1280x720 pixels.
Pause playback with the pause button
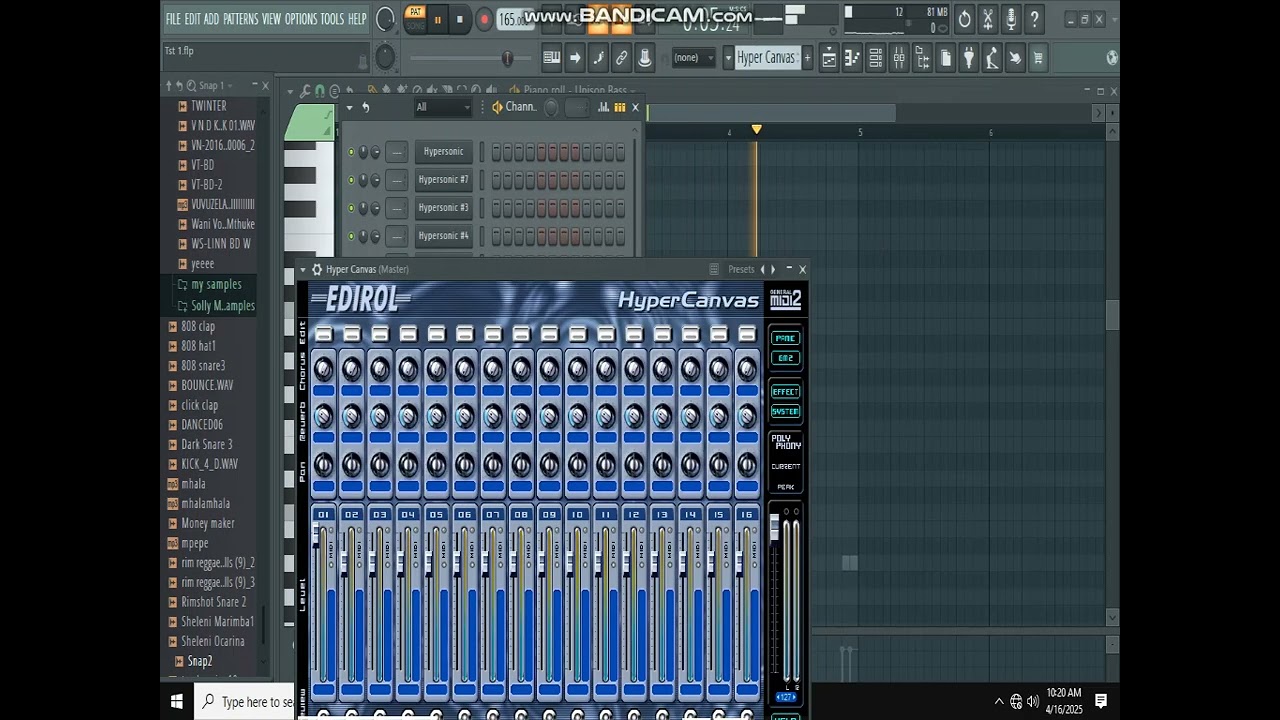pyautogui.click(x=437, y=19)
